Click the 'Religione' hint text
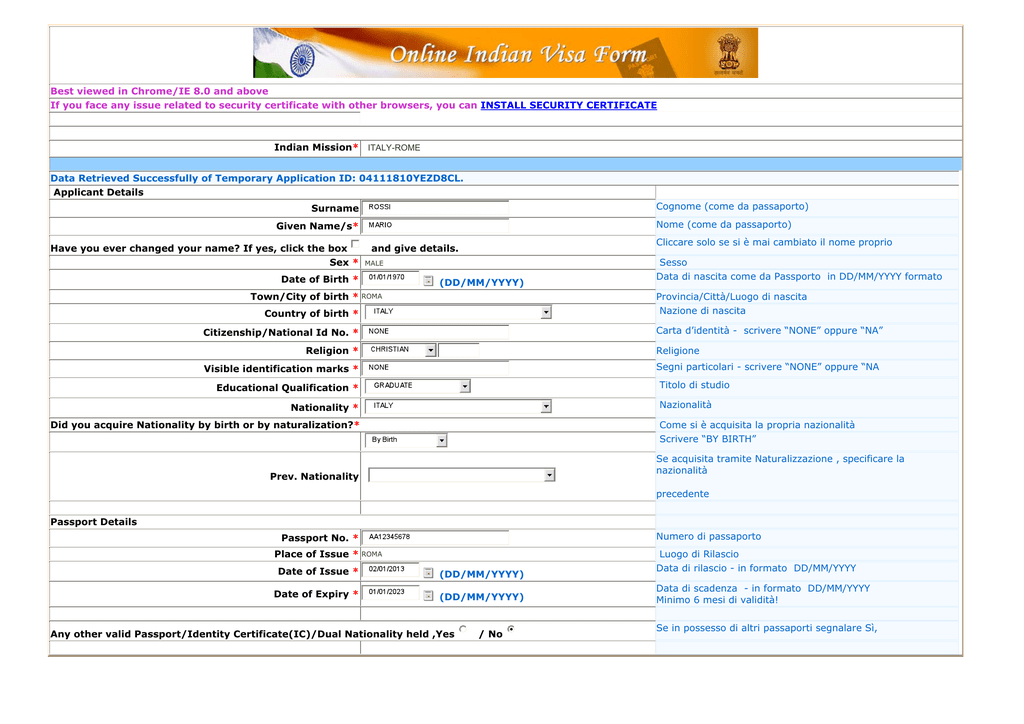 point(677,351)
